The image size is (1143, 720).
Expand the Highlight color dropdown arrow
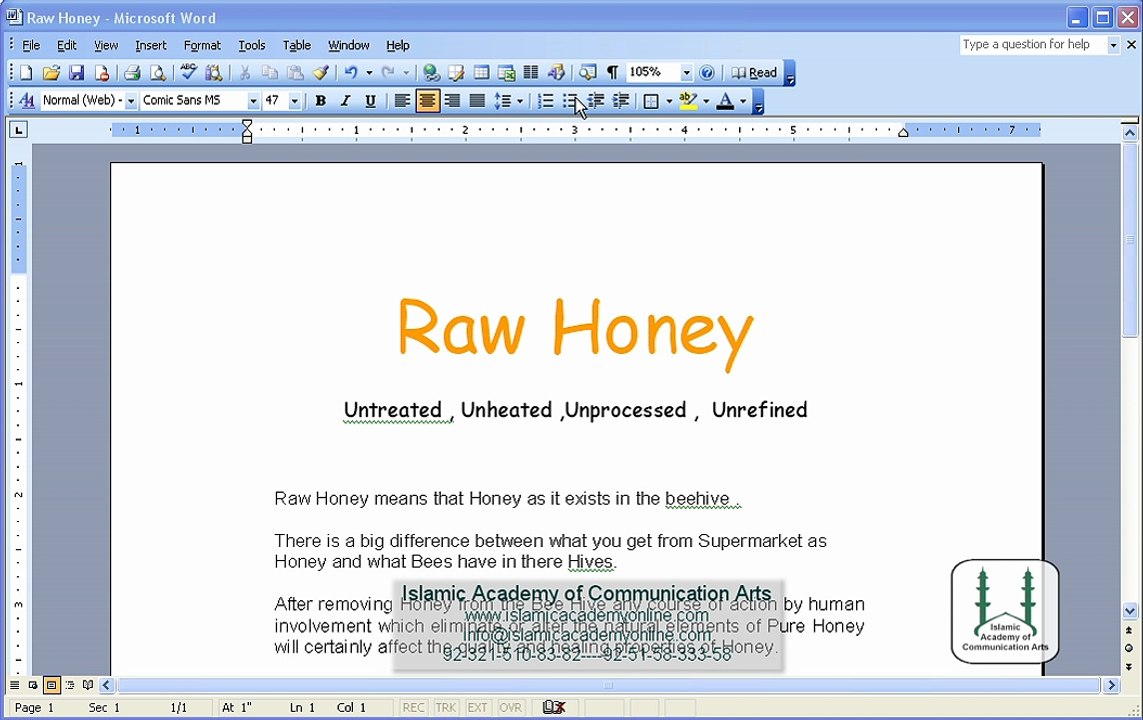[706, 101]
